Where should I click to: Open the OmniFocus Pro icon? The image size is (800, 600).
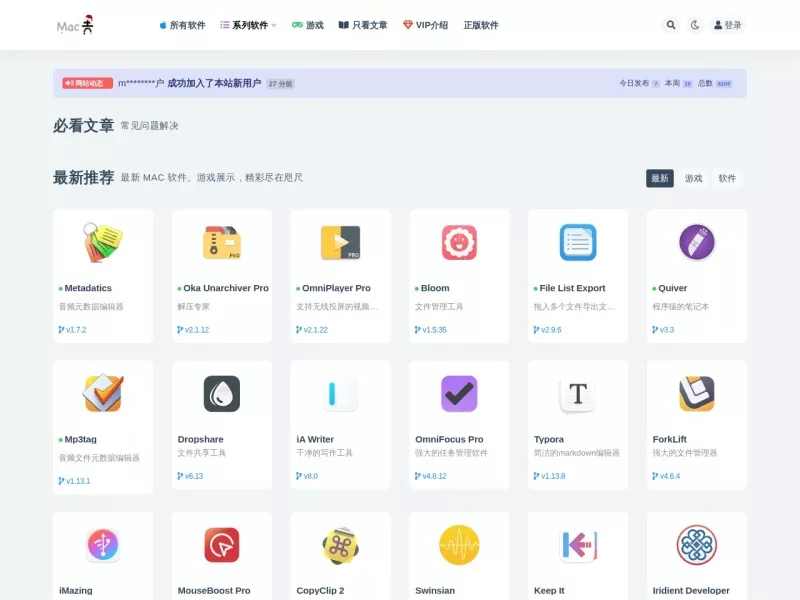click(459, 393)
